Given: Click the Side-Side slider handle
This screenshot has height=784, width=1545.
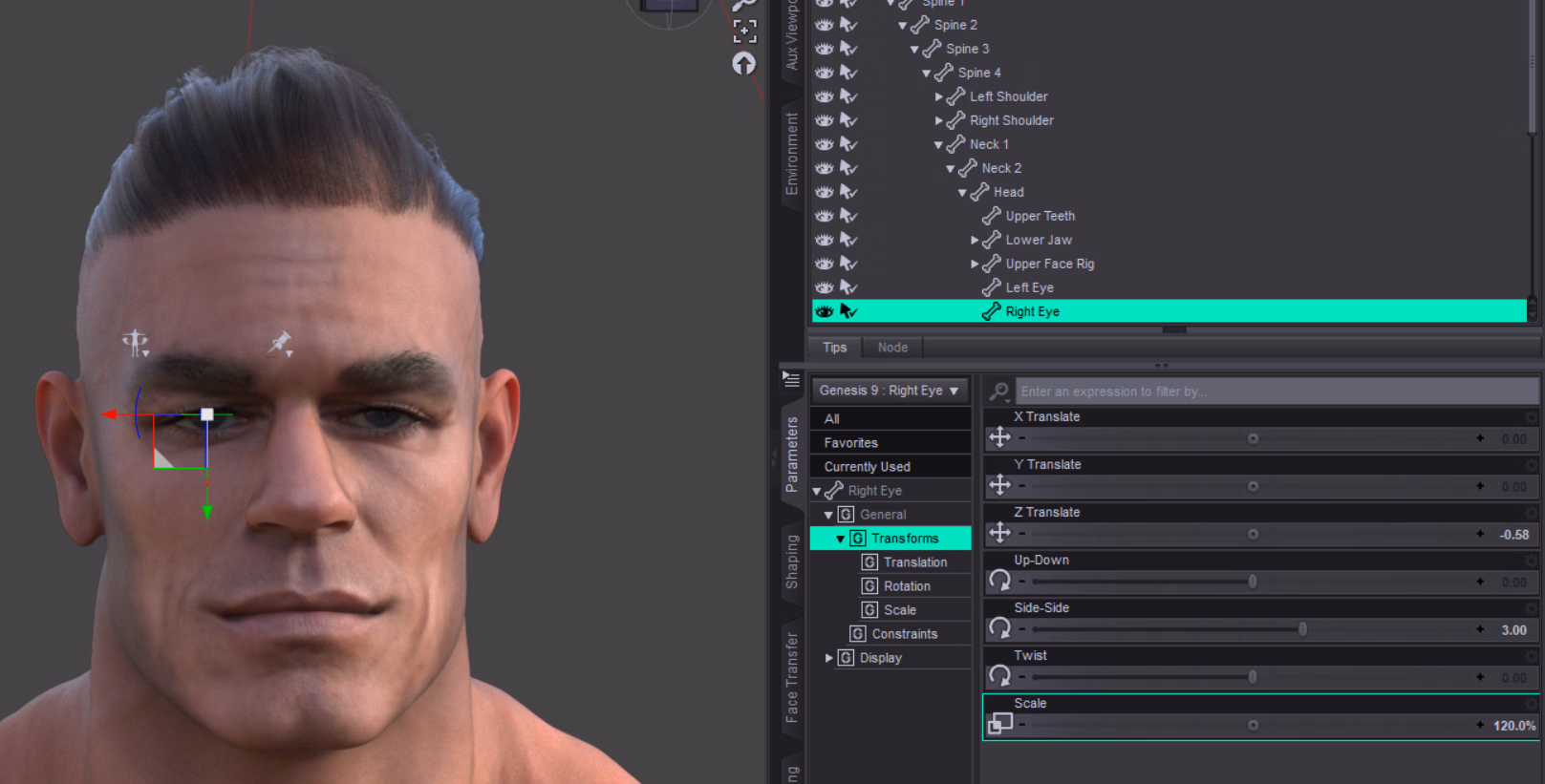Looking at the screenshot, I should tap(1302, 629).
